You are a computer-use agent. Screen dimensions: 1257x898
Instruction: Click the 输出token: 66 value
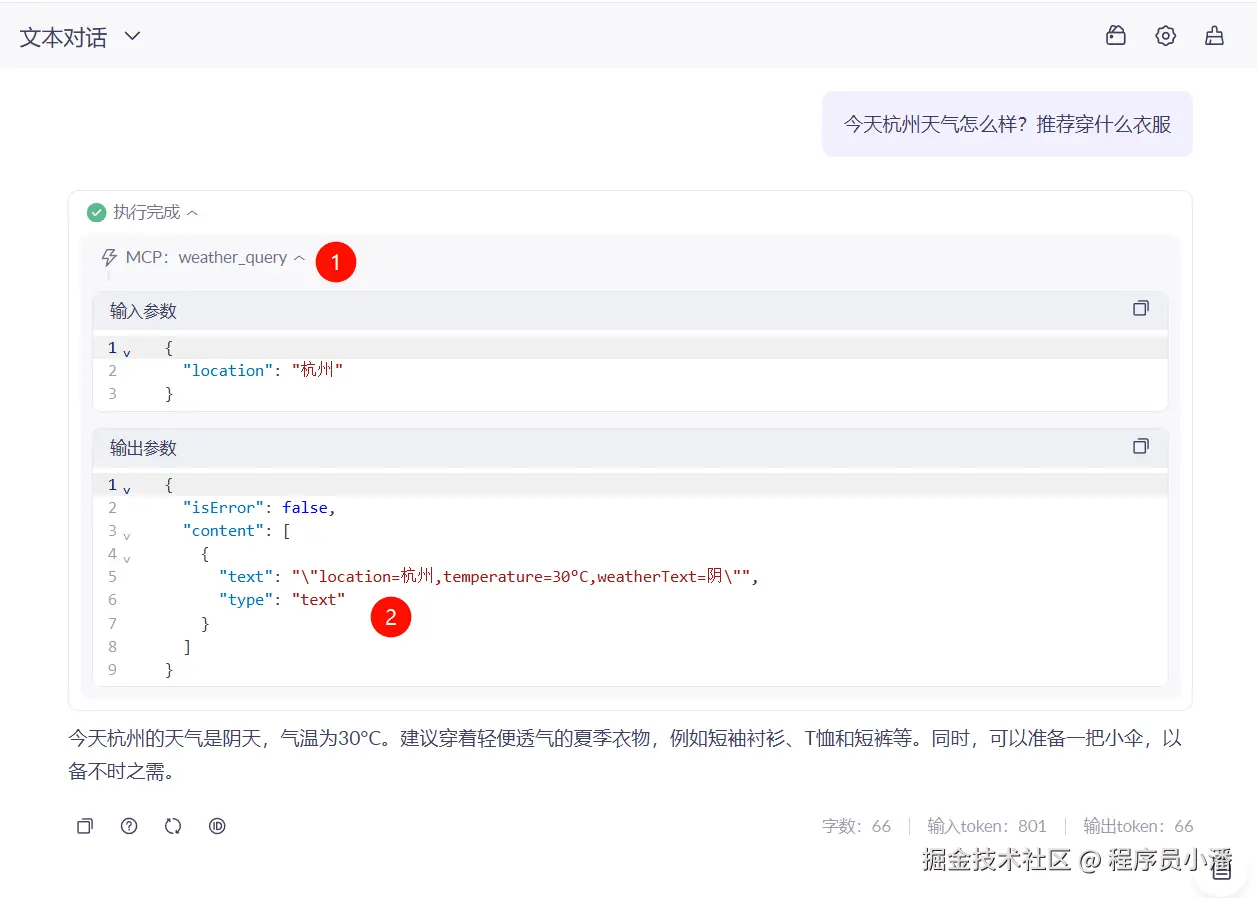click(x=1138, y=826)
